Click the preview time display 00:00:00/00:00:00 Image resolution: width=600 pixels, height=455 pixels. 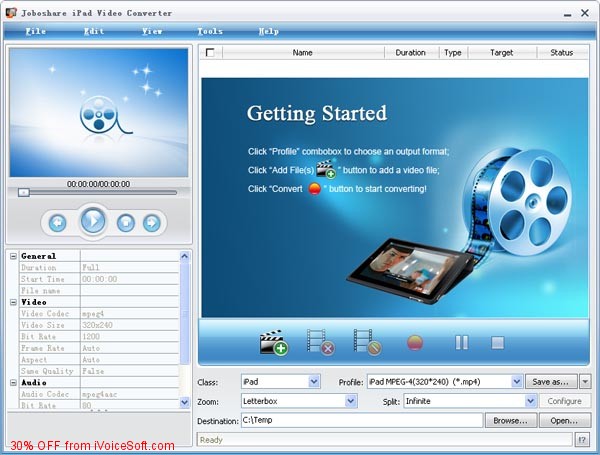pyautogui.click(x=98, y=184)
